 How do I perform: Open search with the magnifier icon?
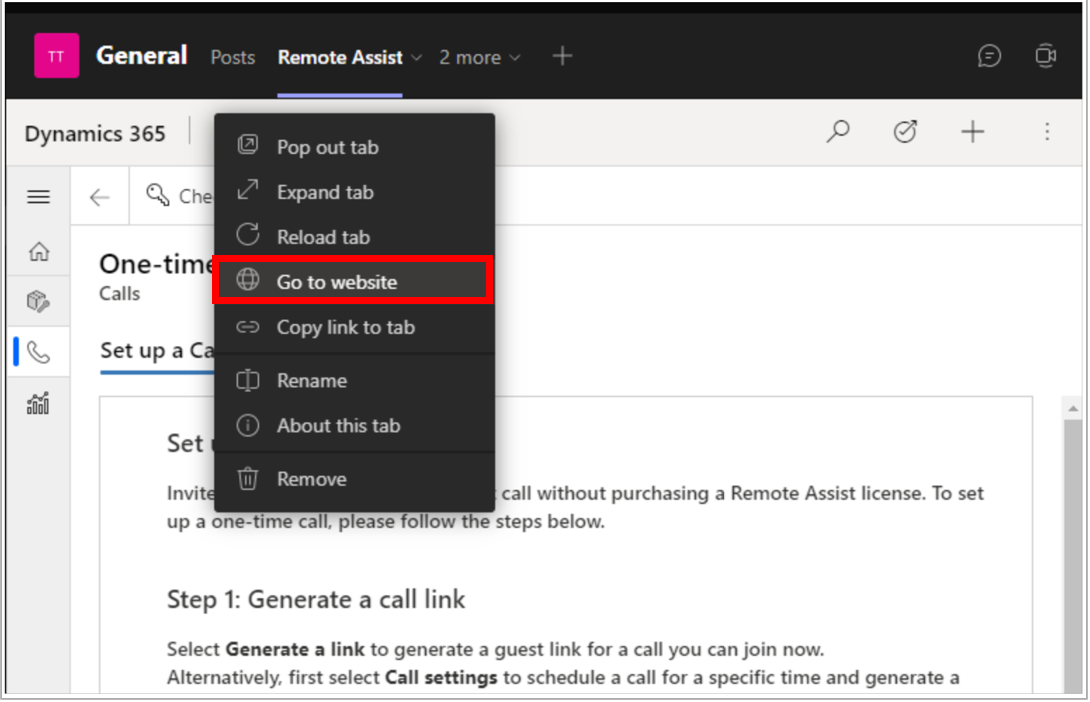tap(838, 131)
